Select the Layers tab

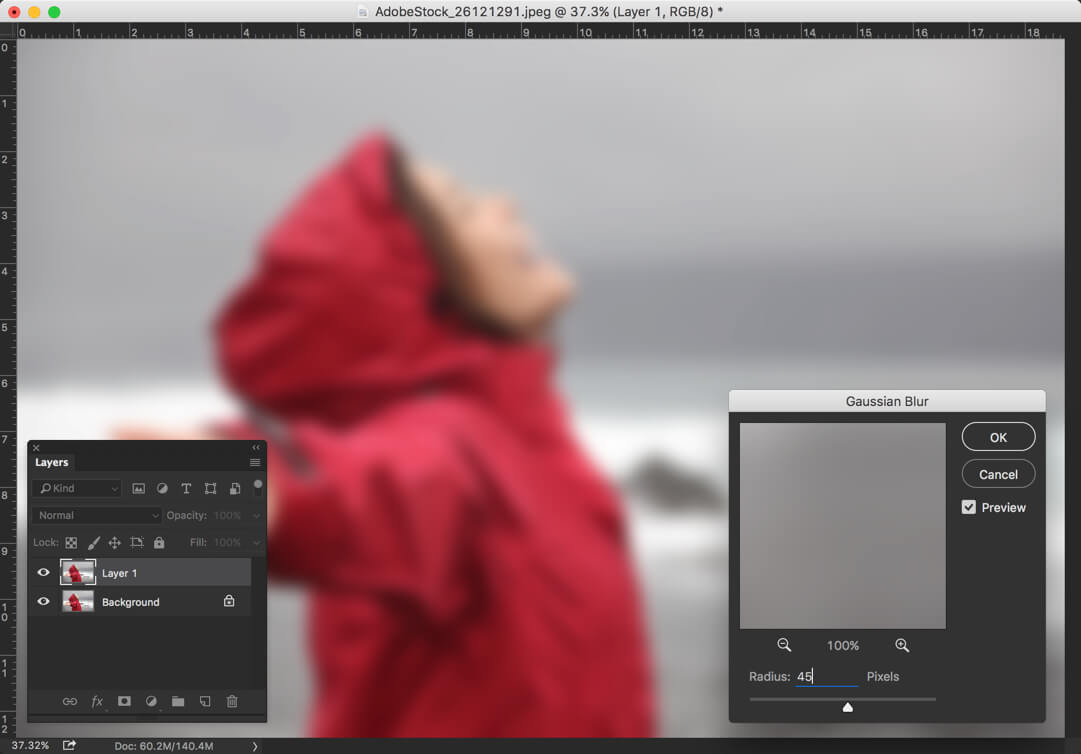pyautogui.click(x=52, y=462)
